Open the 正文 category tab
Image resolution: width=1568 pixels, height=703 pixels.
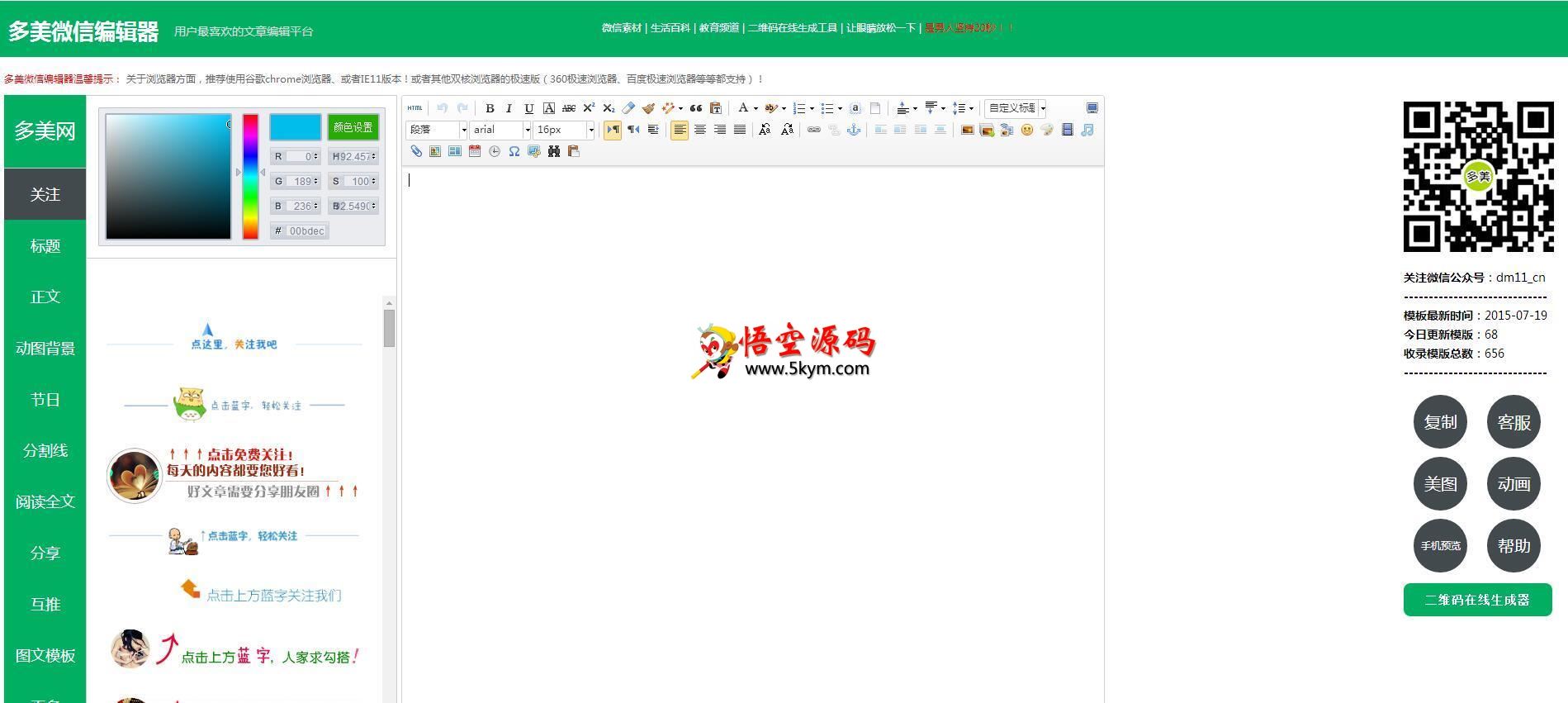[x=45, y=297]
